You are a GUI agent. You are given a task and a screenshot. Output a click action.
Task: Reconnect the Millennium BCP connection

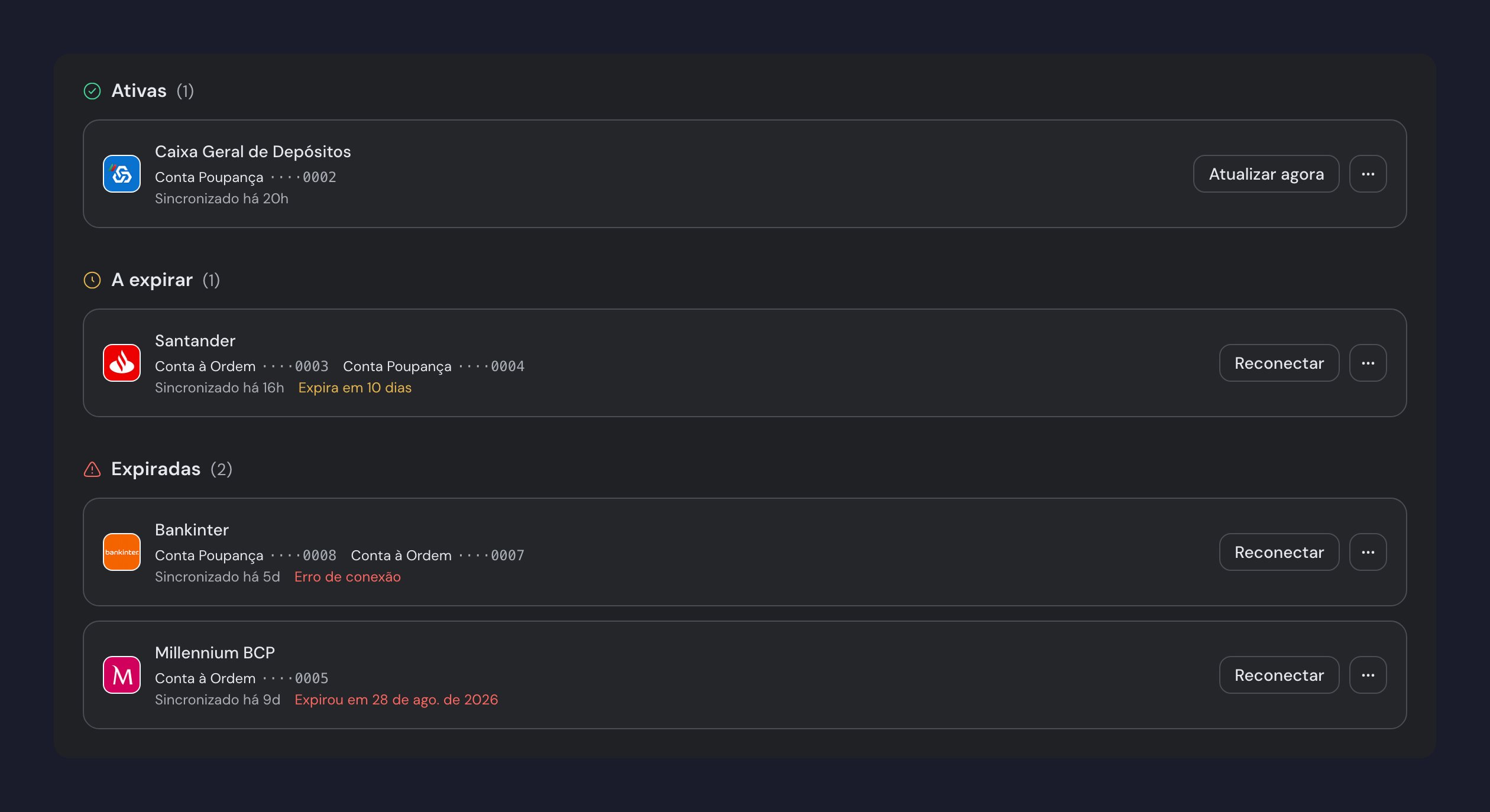[x=1279, y=675]
